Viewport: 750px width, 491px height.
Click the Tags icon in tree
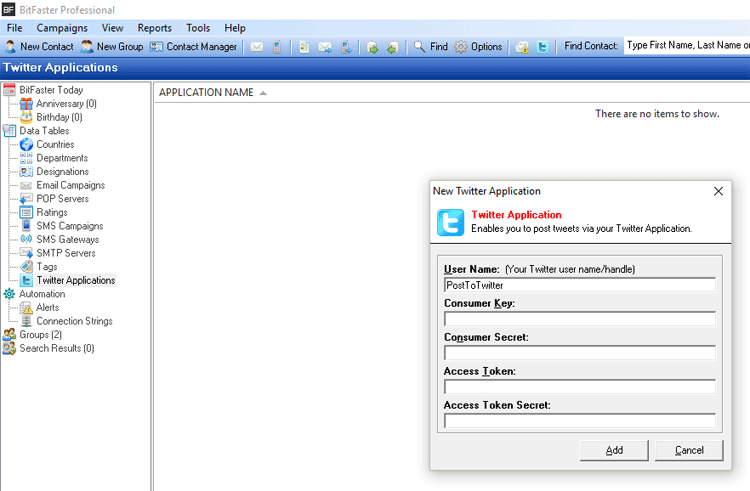[26, 267]
